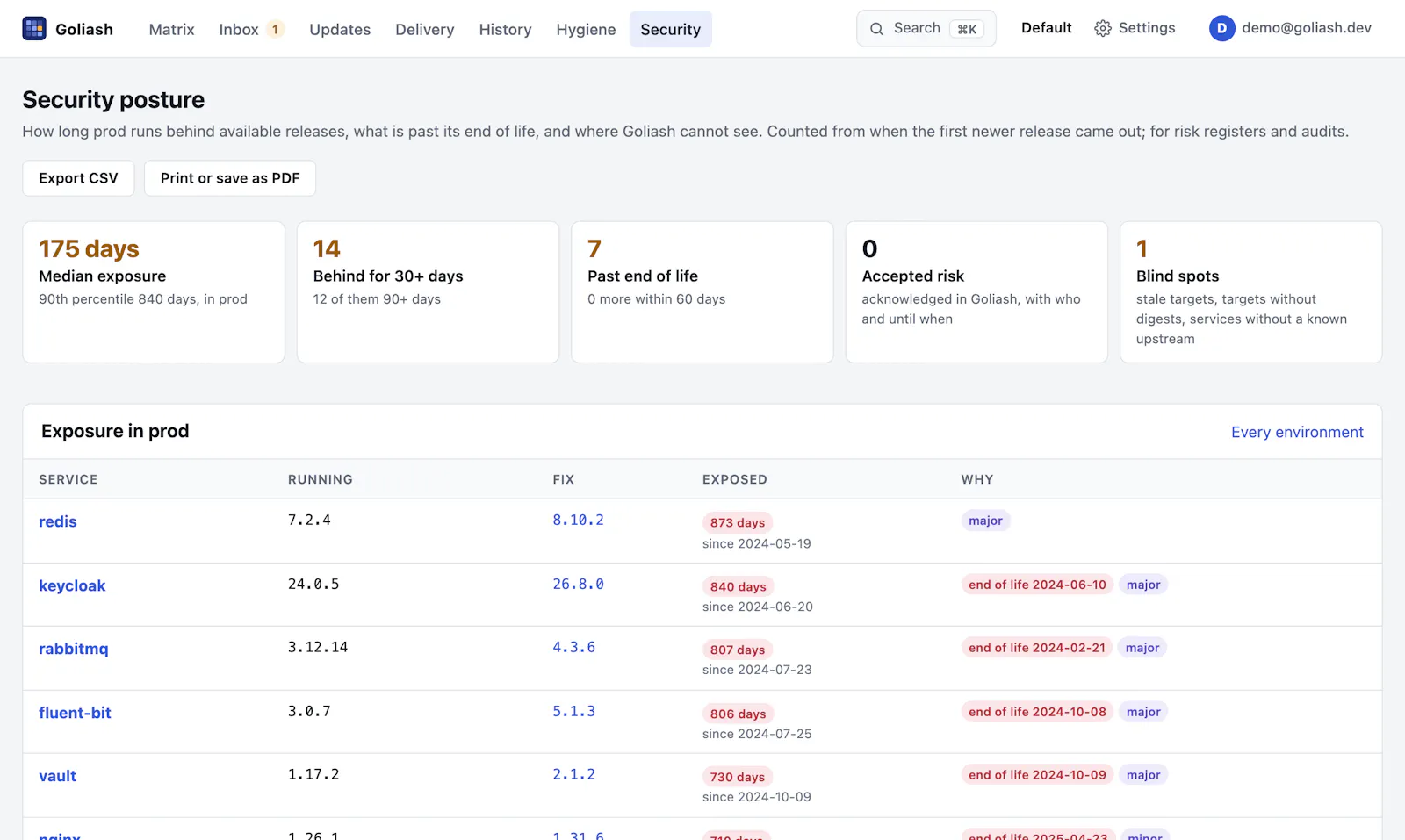
Task: Open the rabbitmq service link
Action: point(74,649)
